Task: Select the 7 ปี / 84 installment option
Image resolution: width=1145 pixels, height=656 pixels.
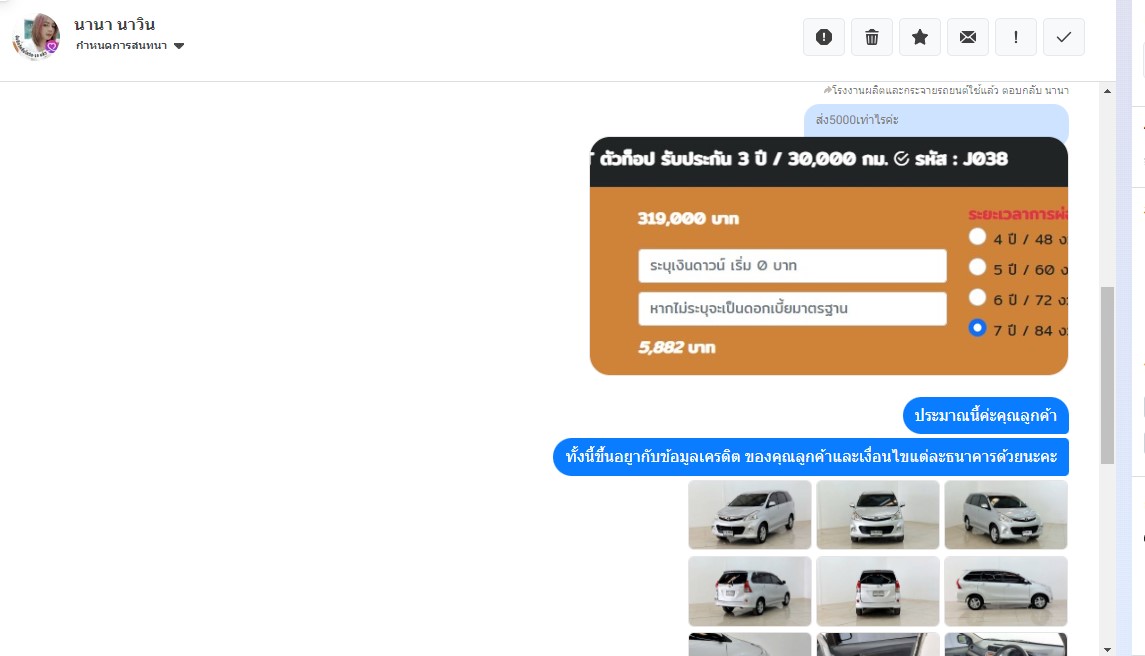Action: coord(977,328)
